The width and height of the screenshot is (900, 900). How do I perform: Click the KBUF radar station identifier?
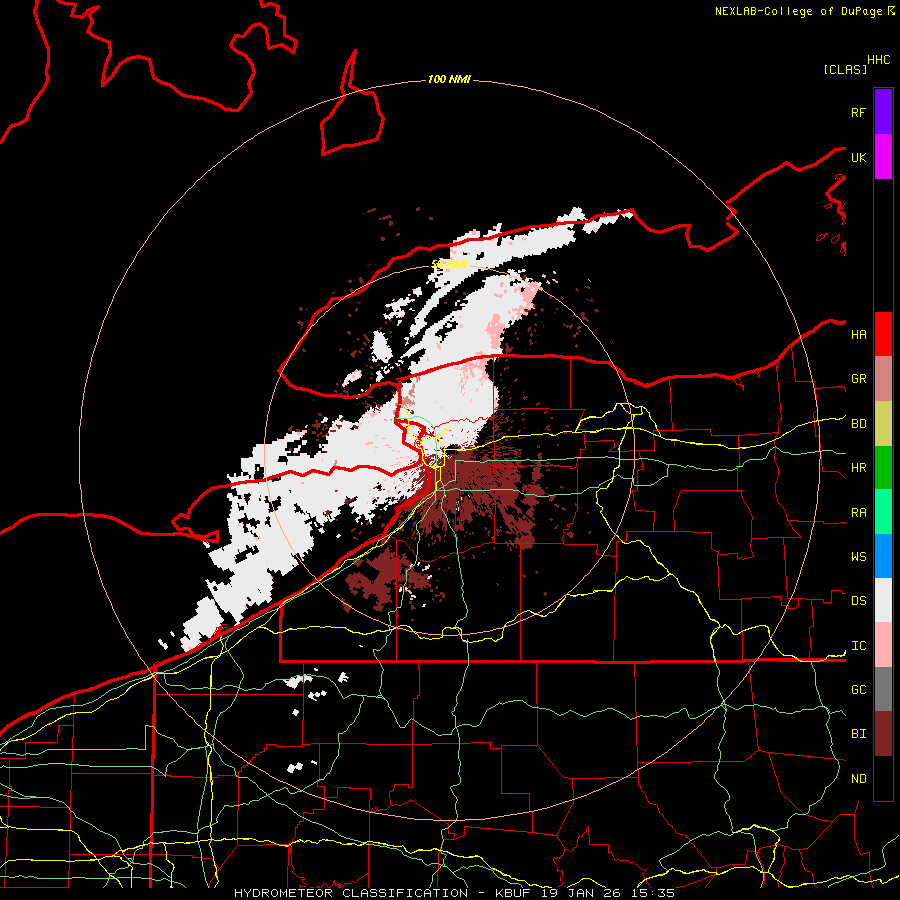(x=515, y=893)
